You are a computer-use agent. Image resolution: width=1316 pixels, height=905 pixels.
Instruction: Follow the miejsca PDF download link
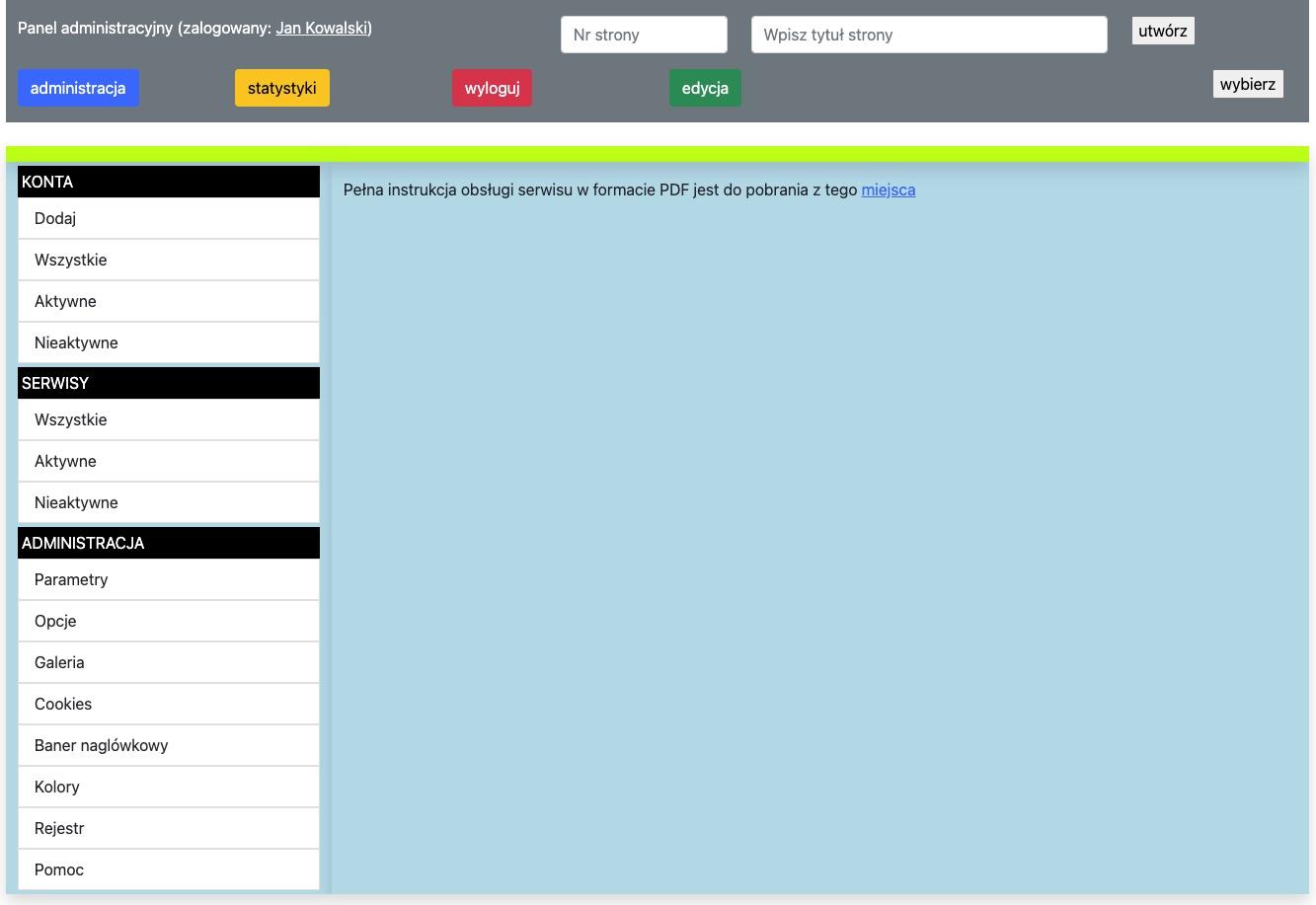click(888, 189)
